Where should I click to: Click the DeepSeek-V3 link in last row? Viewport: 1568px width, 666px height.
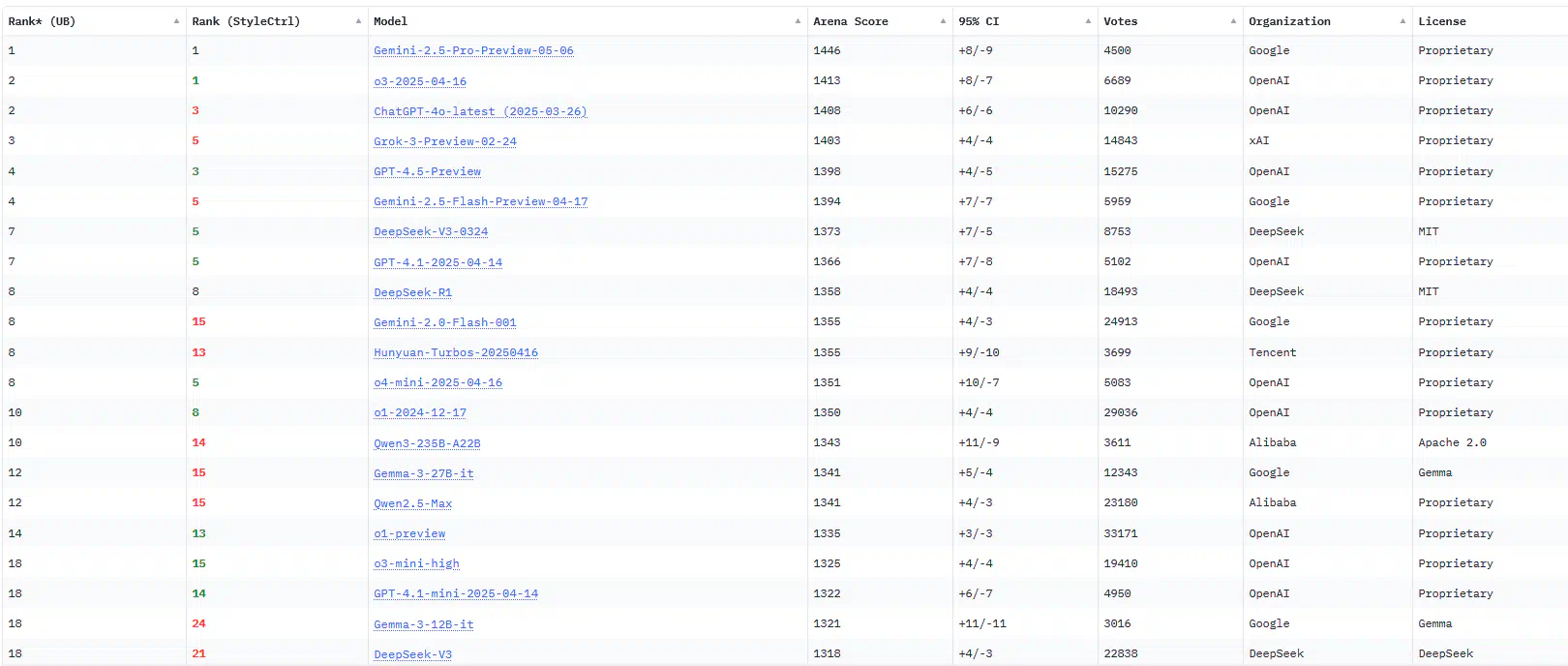412,654
